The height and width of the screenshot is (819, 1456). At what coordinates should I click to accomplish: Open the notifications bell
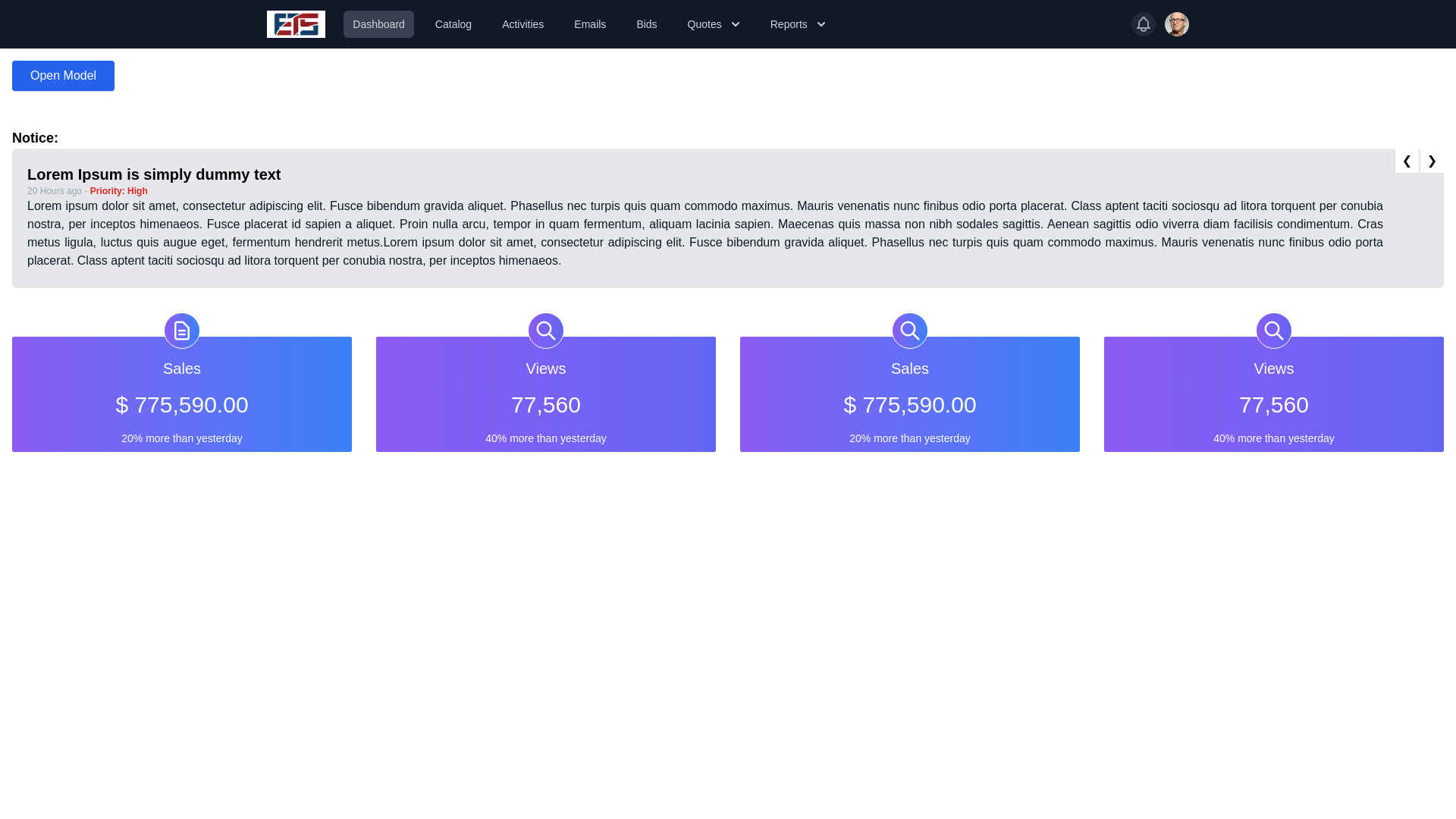click(1143, 24)
